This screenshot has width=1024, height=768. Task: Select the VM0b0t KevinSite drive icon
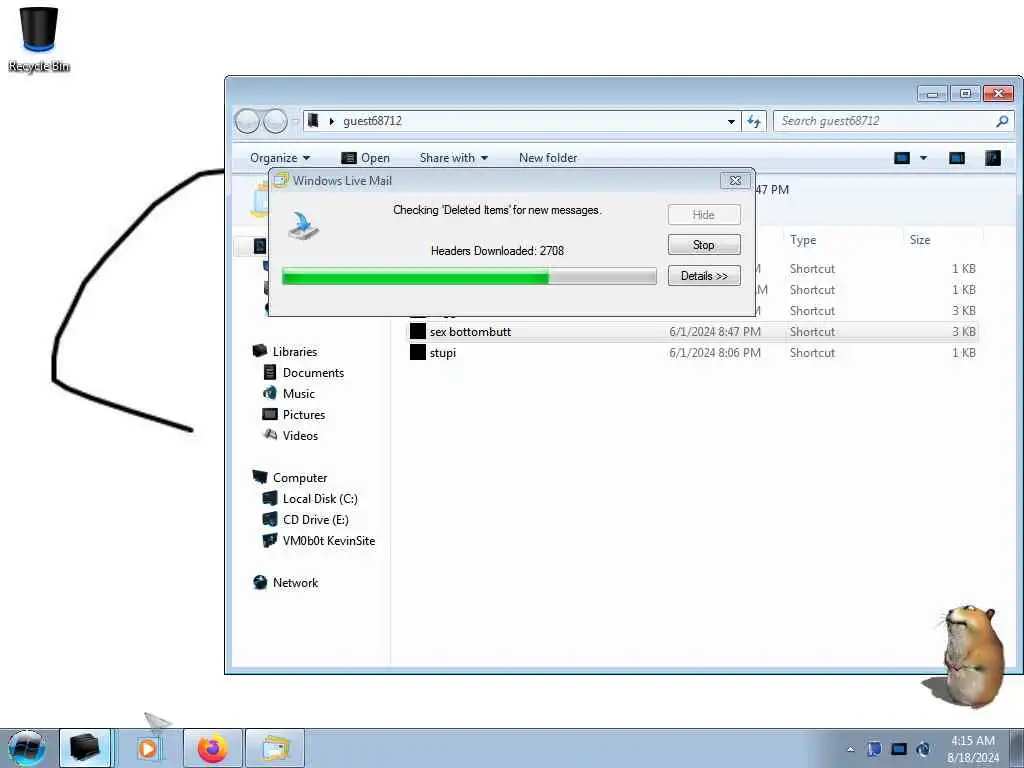coord(269,541)
